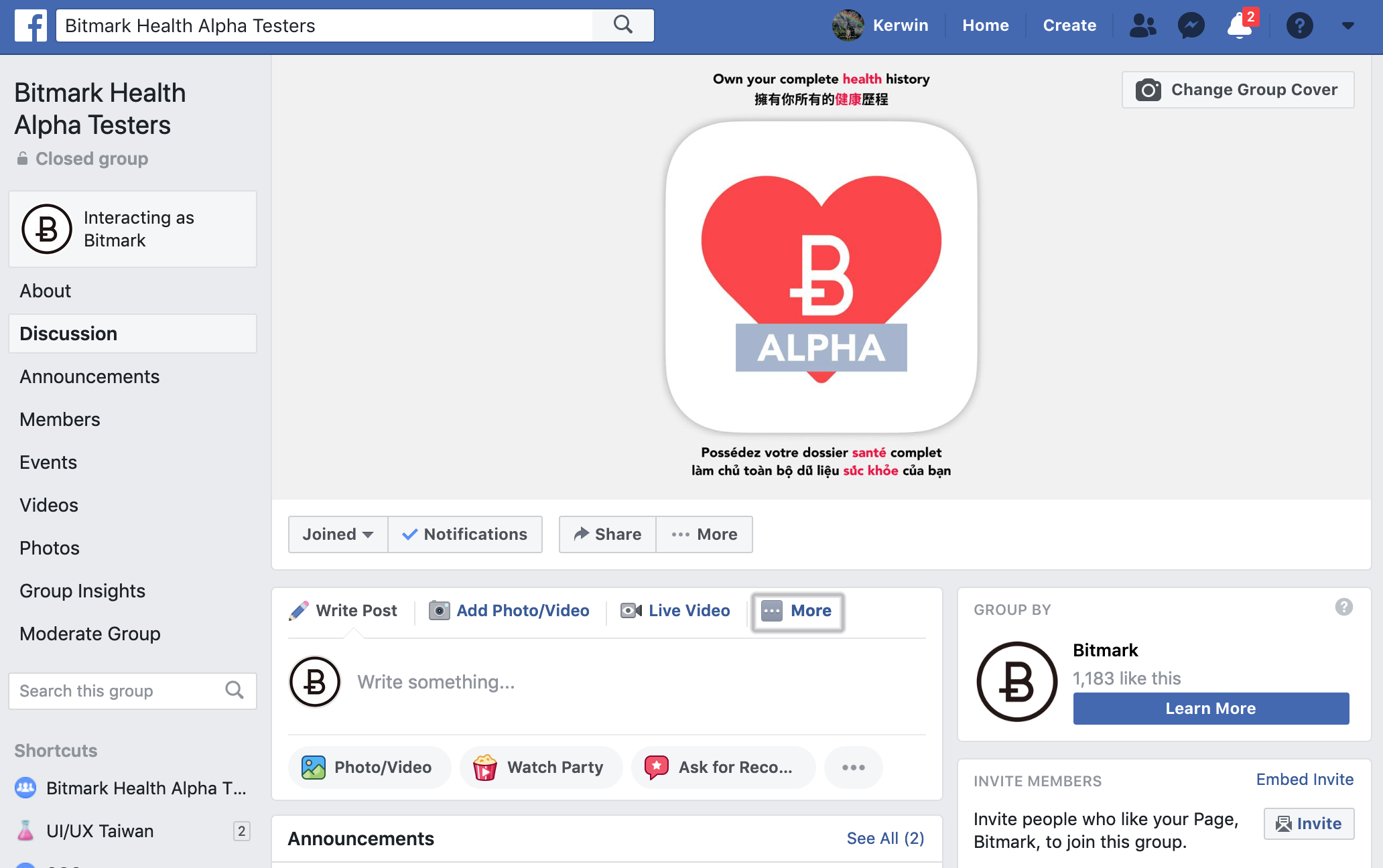This screenshot has width=1383, height=868.
Task: Click the search magnifier in the top bar
Action: tap(622, 25)
